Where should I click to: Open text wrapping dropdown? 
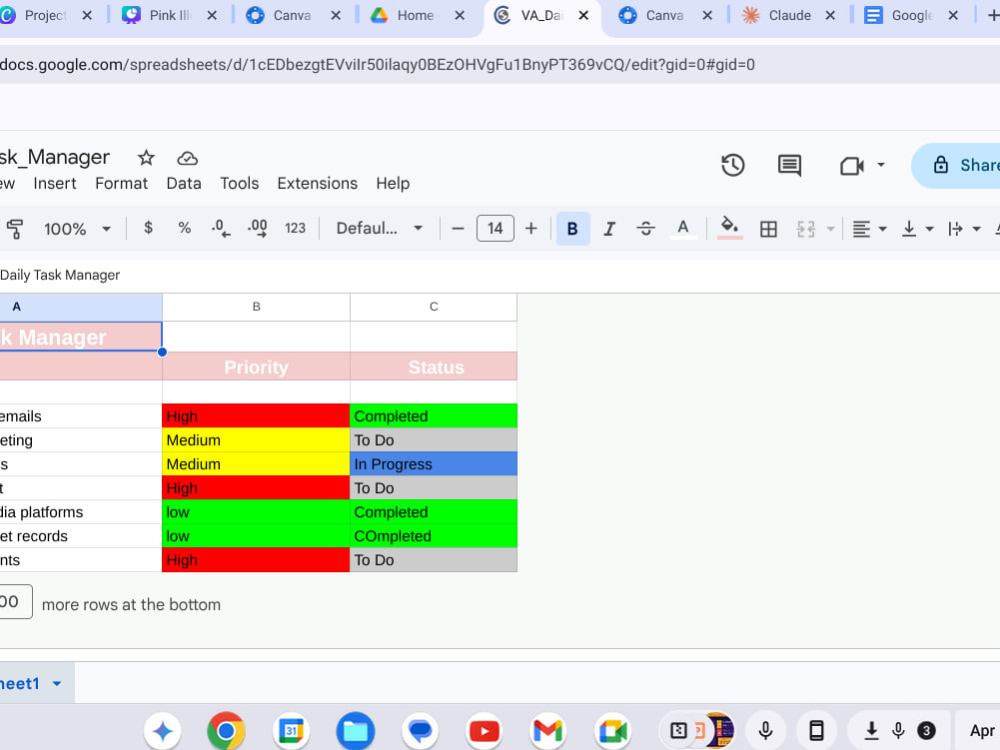964,228
